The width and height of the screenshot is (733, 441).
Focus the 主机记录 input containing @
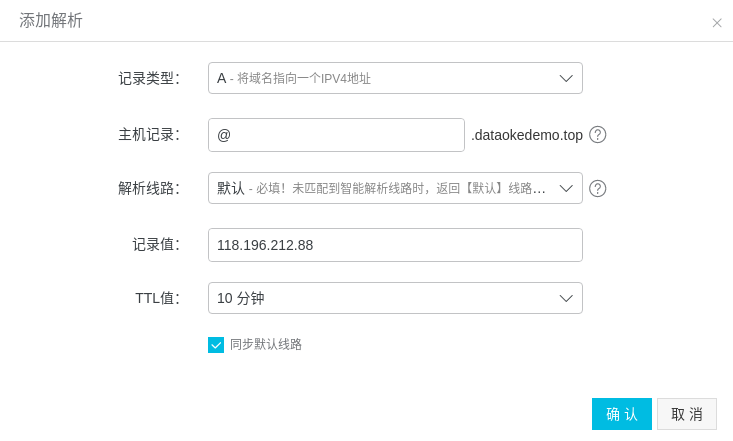click(337, 135)
